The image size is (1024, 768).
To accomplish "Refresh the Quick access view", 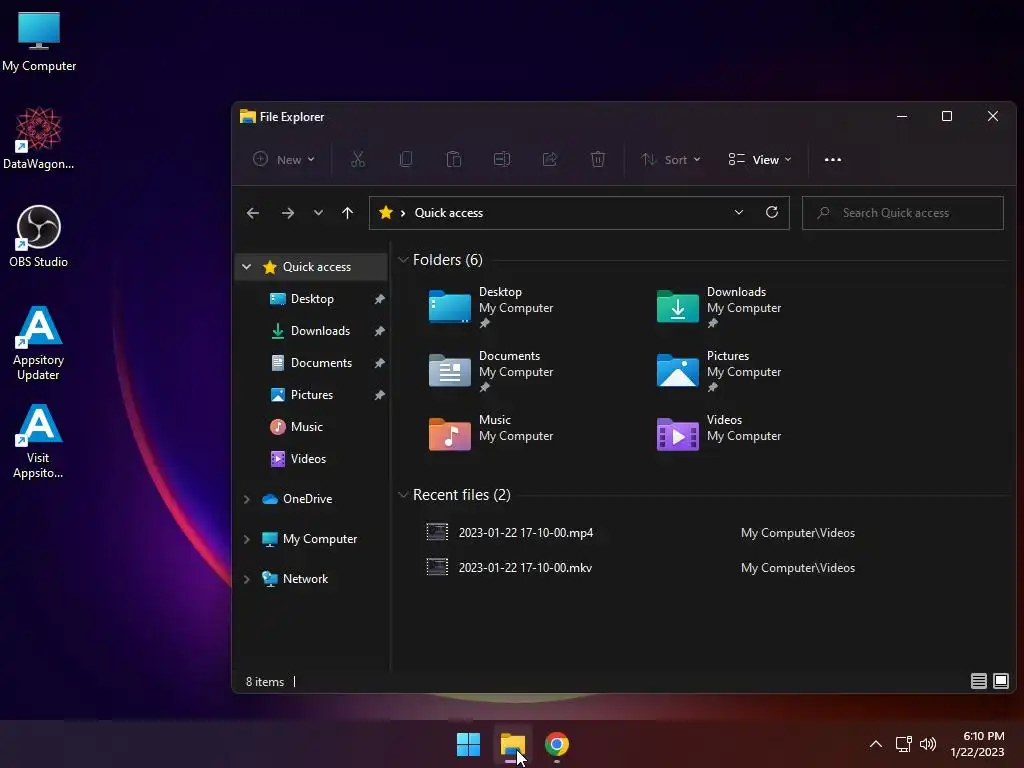I will click(772, 212).
